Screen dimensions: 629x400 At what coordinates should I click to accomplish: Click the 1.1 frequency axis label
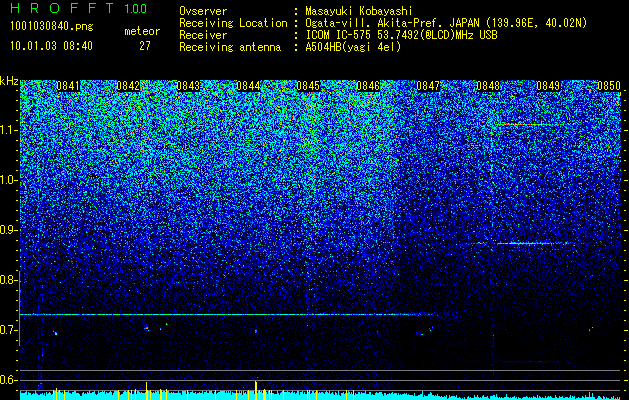tap(8, 130)
